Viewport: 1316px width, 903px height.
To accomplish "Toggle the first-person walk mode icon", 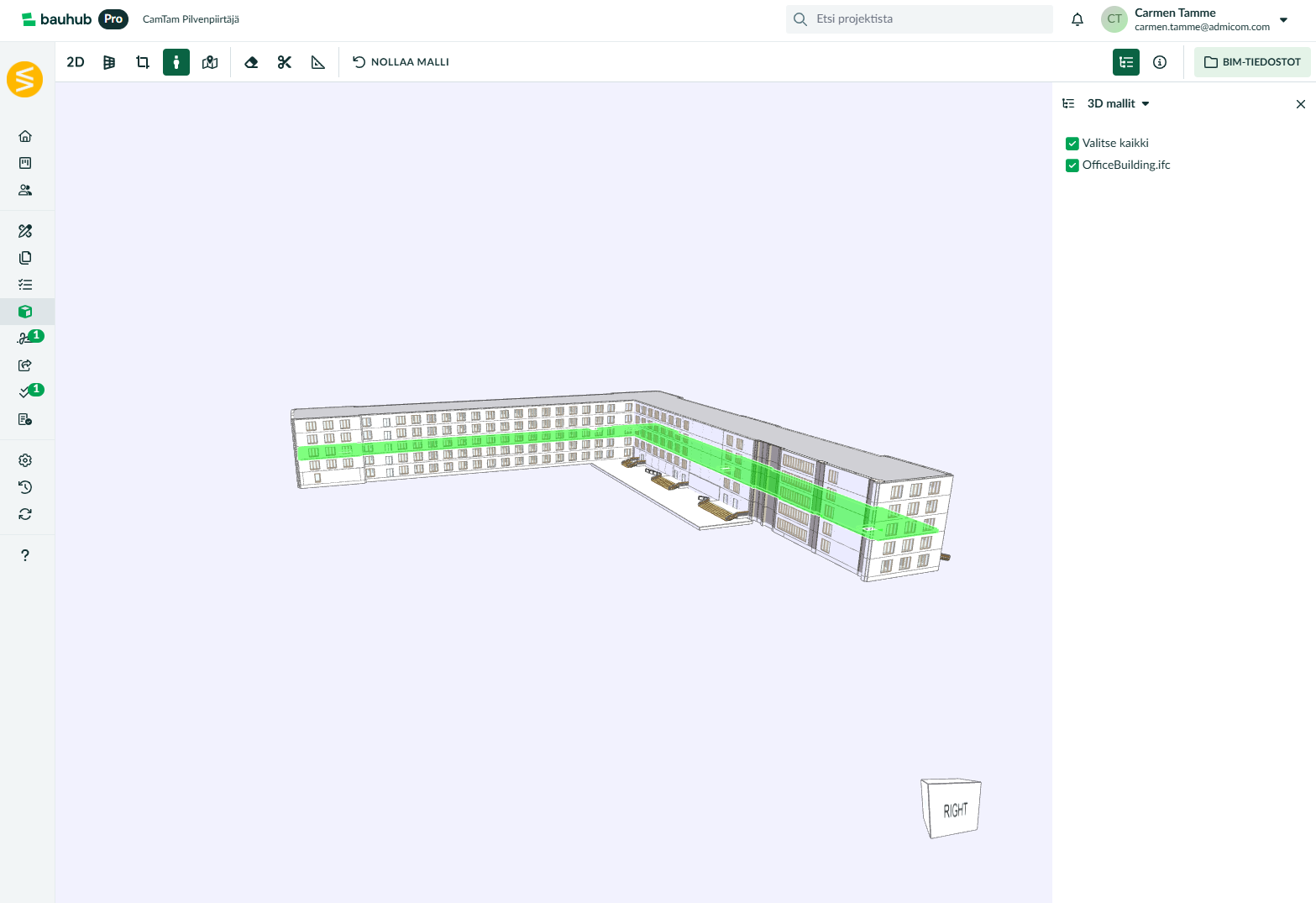I will click(x=176, y=62).
